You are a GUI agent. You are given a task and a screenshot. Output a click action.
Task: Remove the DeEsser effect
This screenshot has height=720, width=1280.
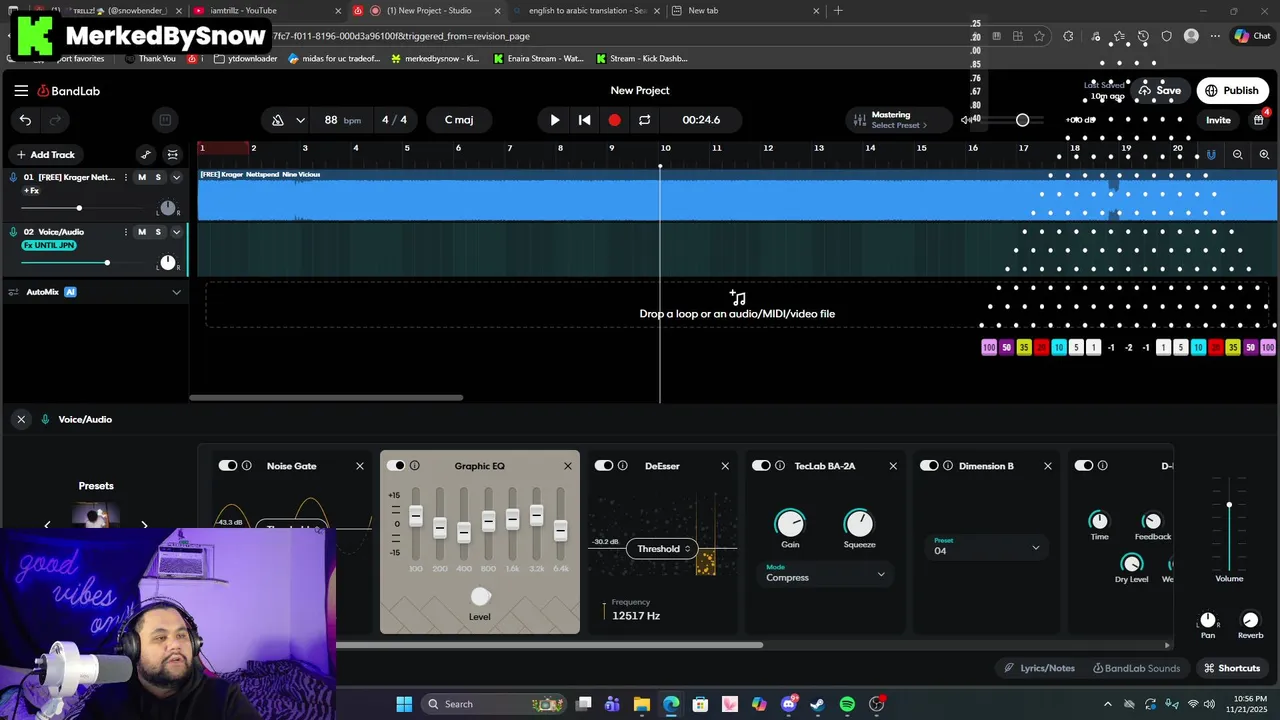(x=726, y=466)
